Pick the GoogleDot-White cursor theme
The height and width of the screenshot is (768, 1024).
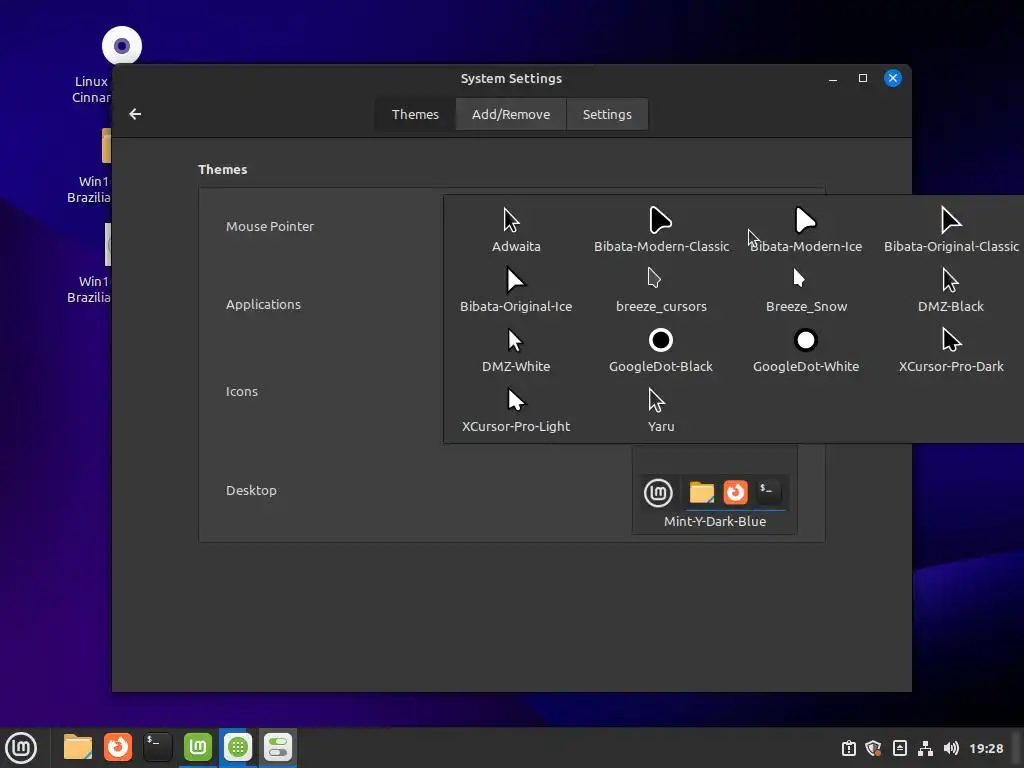806,350
